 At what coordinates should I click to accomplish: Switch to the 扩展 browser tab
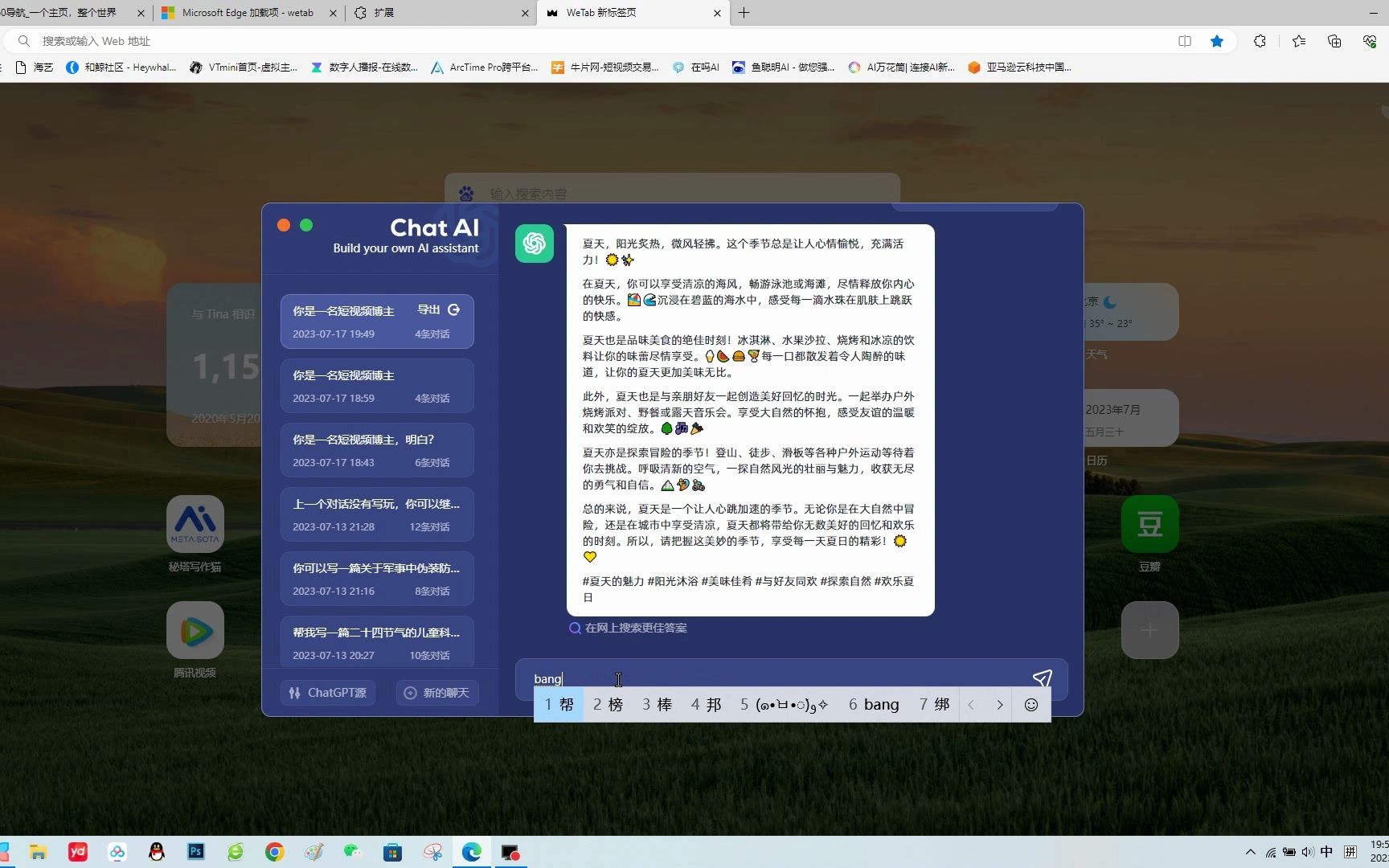434,13
